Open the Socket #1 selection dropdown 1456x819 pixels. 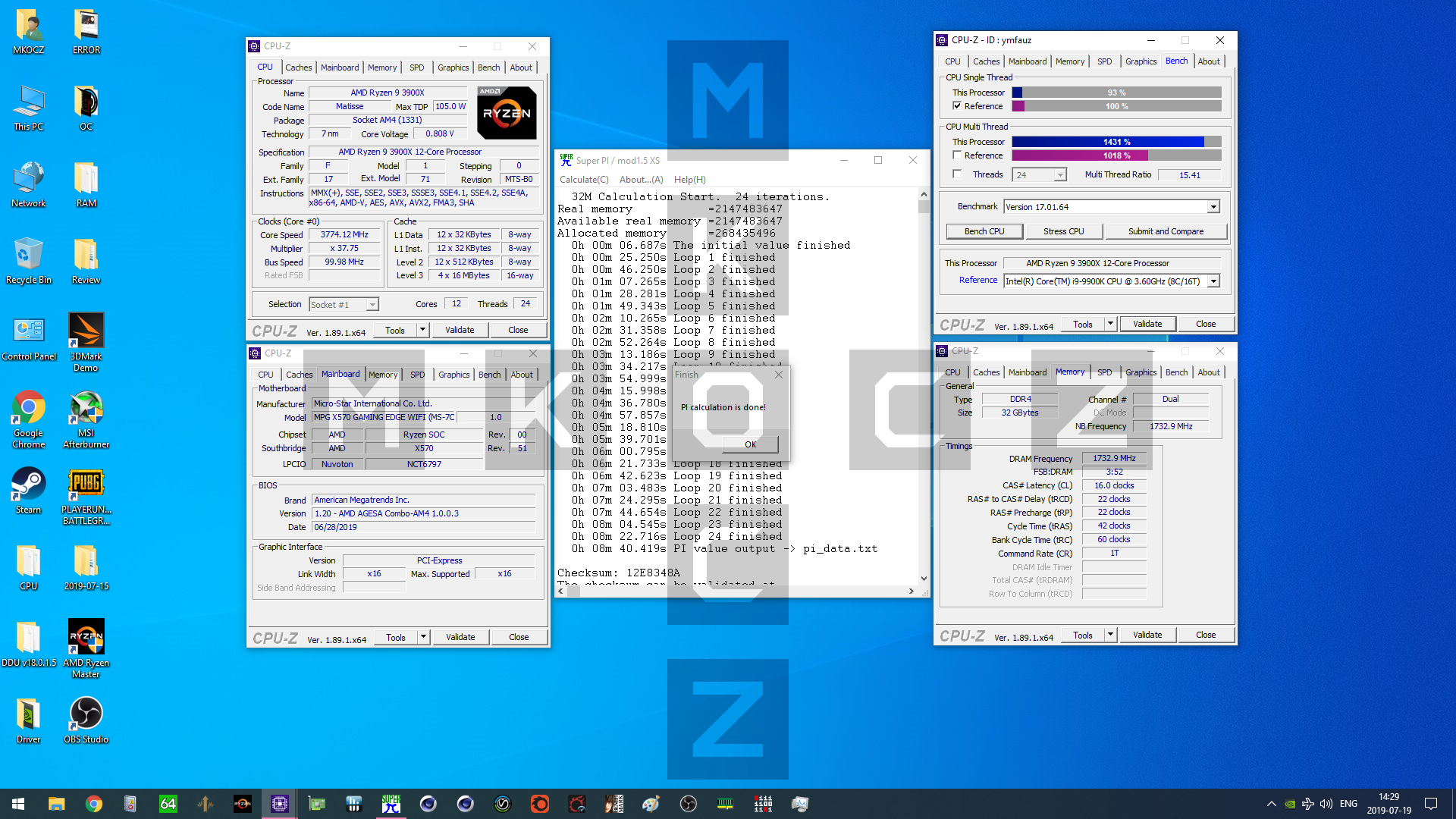[372, 305]
